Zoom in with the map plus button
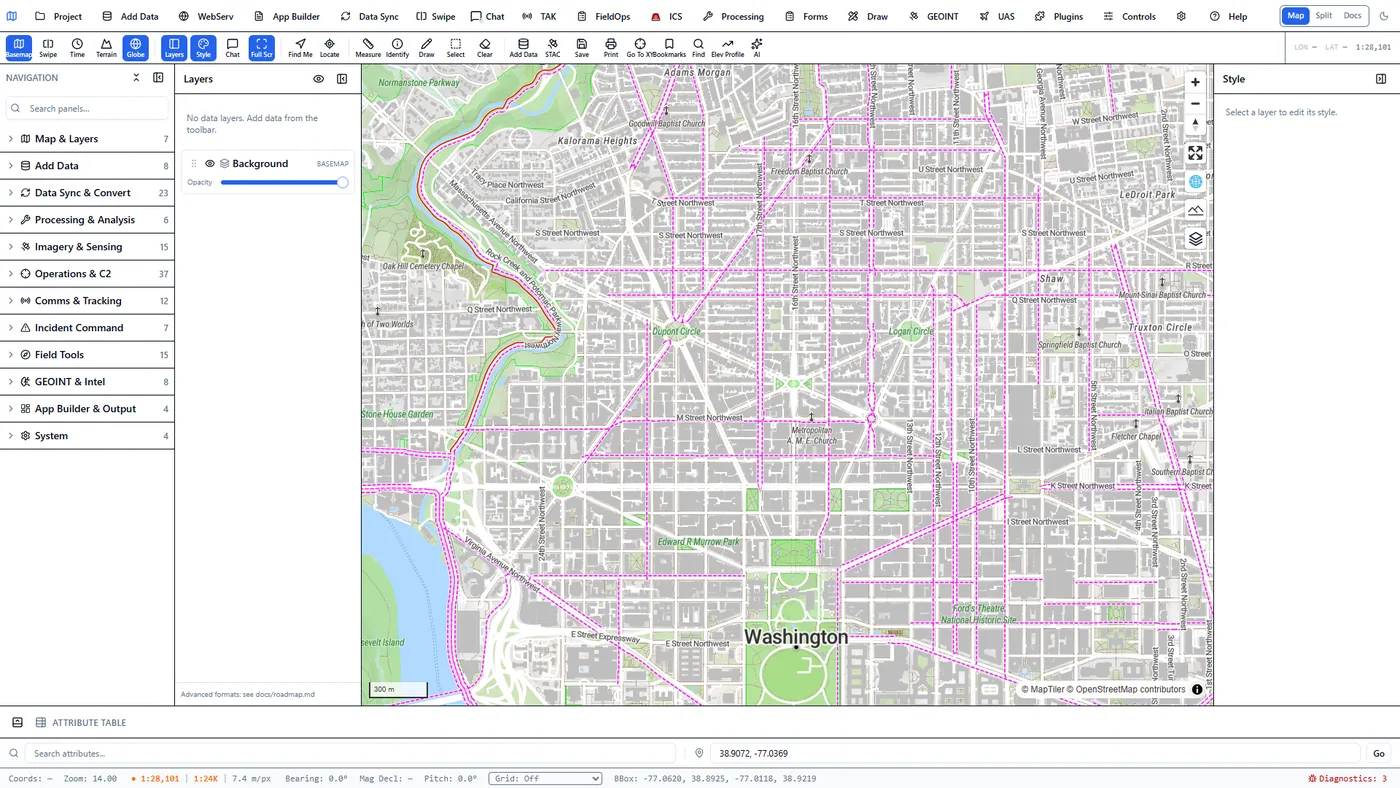The height and width of the screenshot is (788, 1400). (x=1195, y=83)
